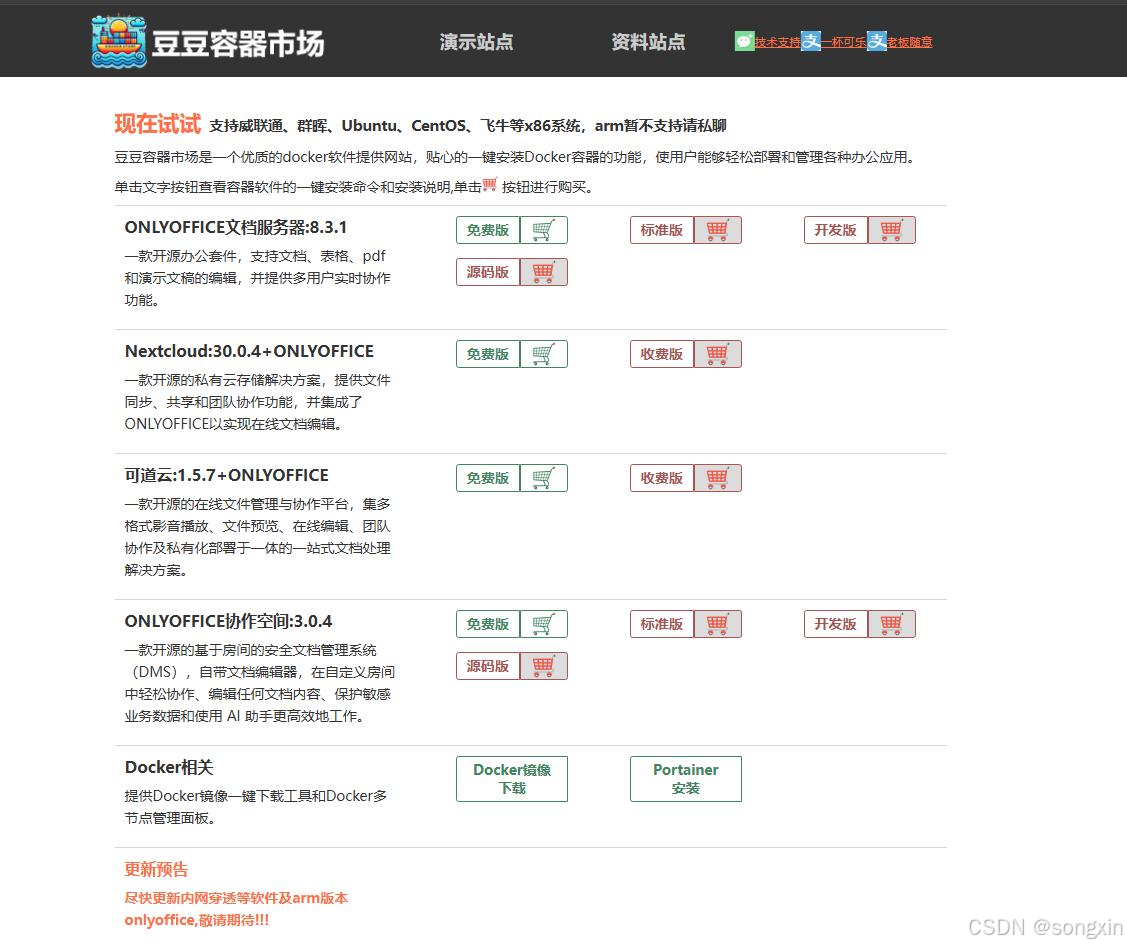This screenshot has height=947, width=1127.
Task: Click red cart for ONLYOFFICE协作空间 开发版
Action: pyautogui.click(x=891, y=624)
